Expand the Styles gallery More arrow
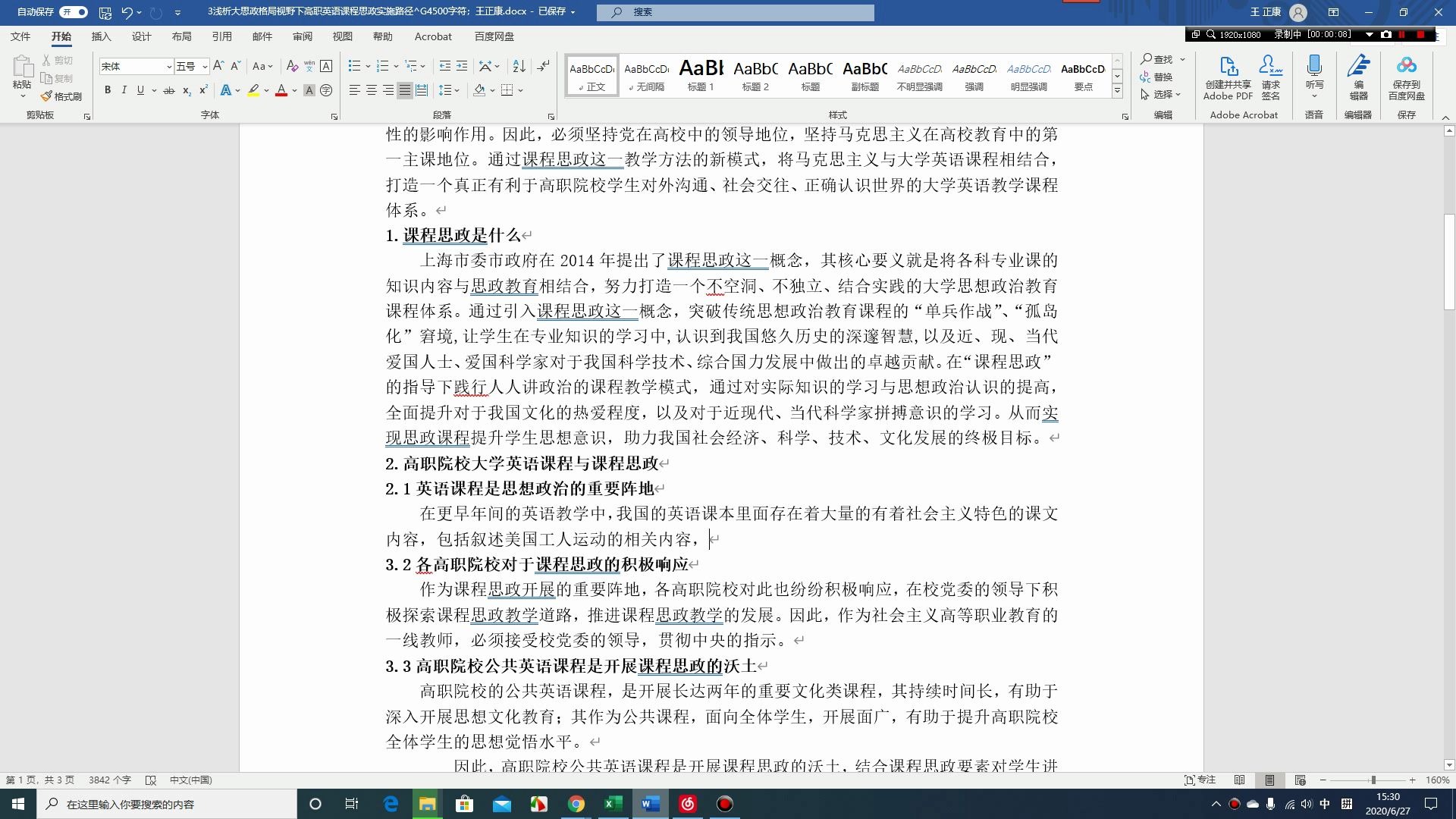This screenshot has height=819, width=1456. click(1117, 91)
